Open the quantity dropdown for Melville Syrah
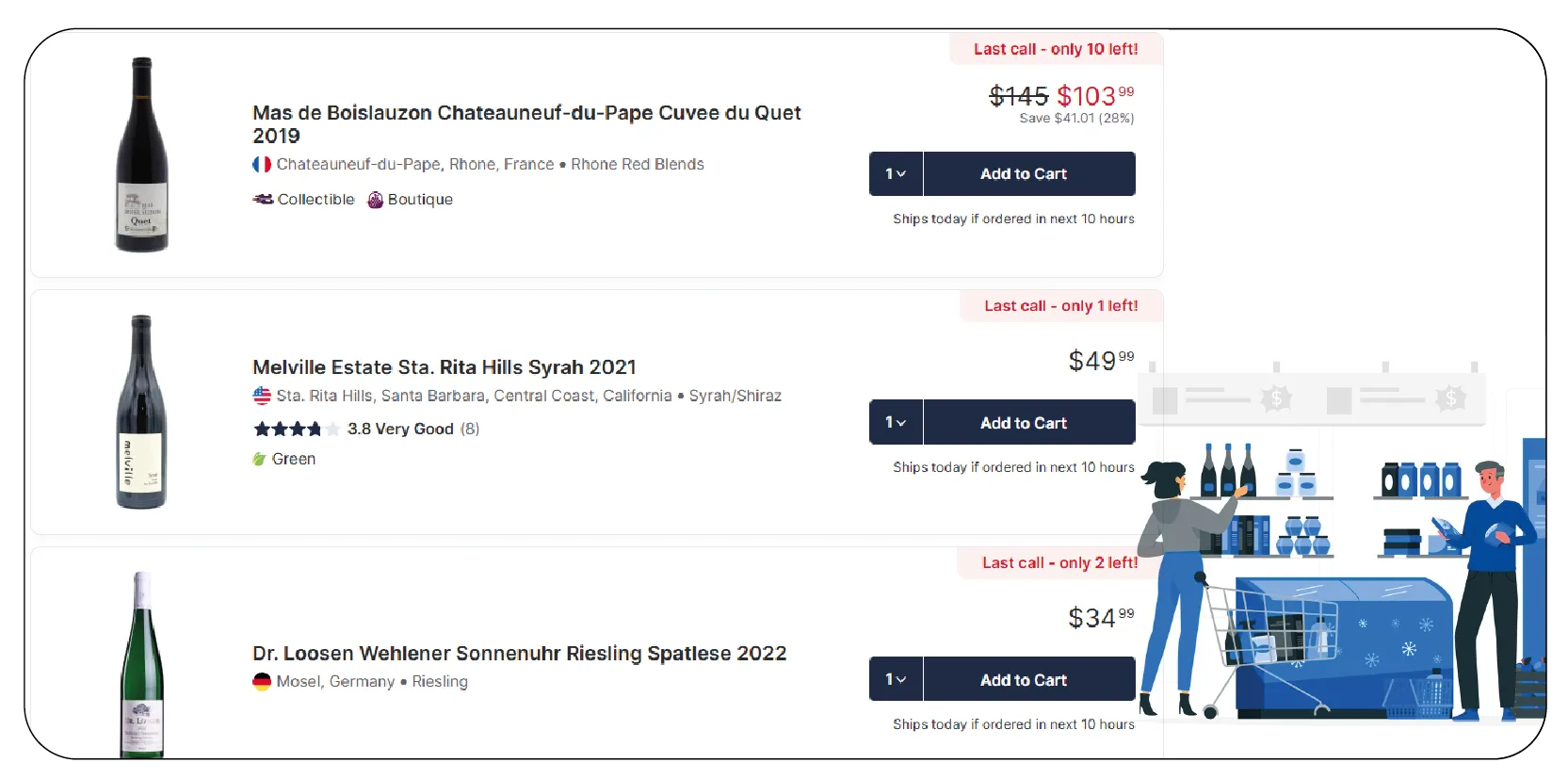Viewport: 1568px width, 779px height. point(895,422)
